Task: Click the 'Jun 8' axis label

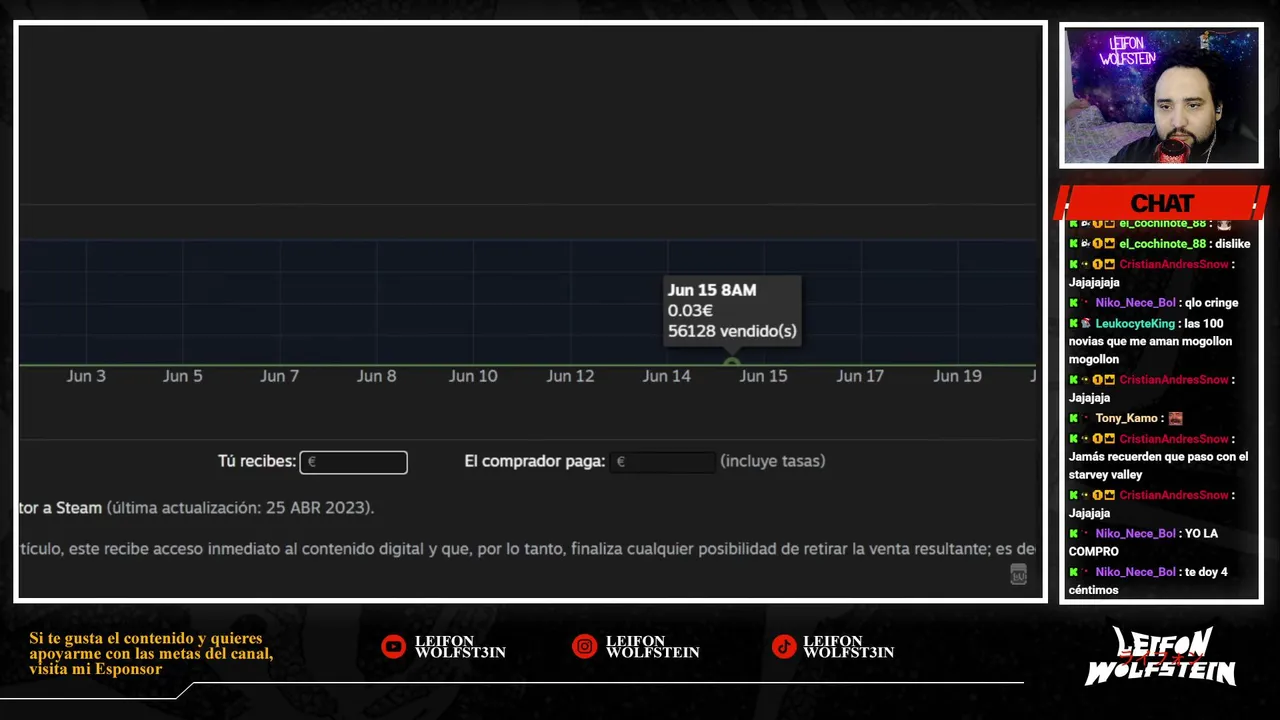Action: tap(376, 376)
